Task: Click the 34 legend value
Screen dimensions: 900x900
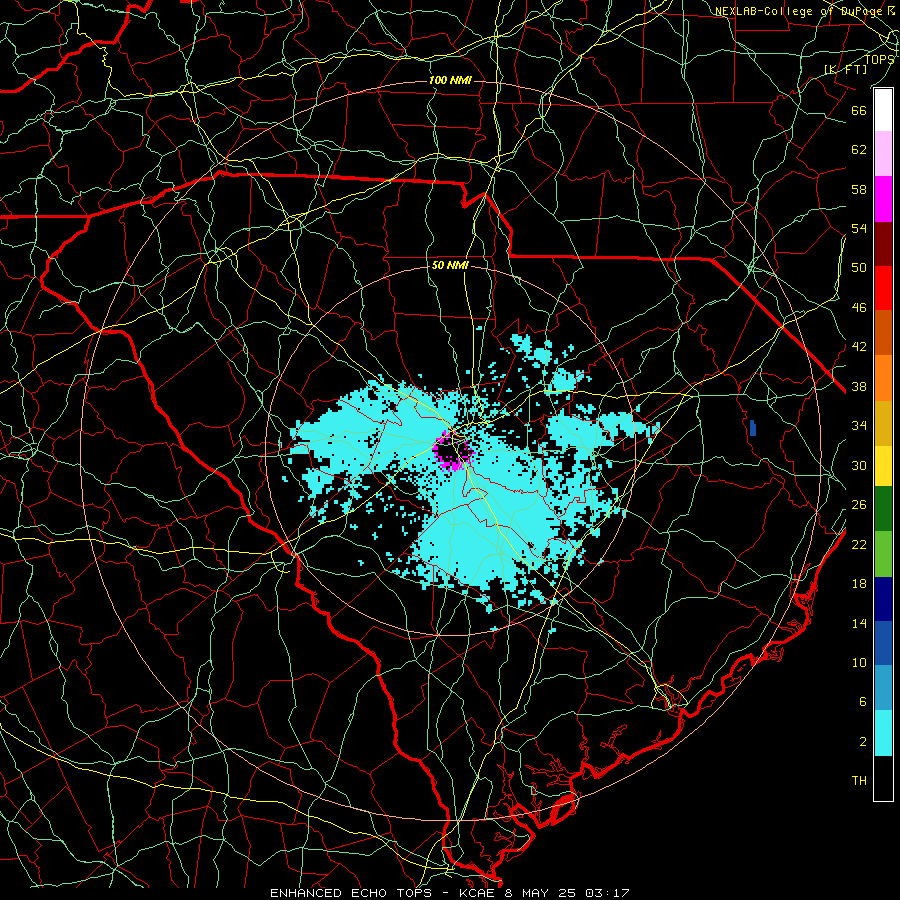Action: tap(859, 426)
